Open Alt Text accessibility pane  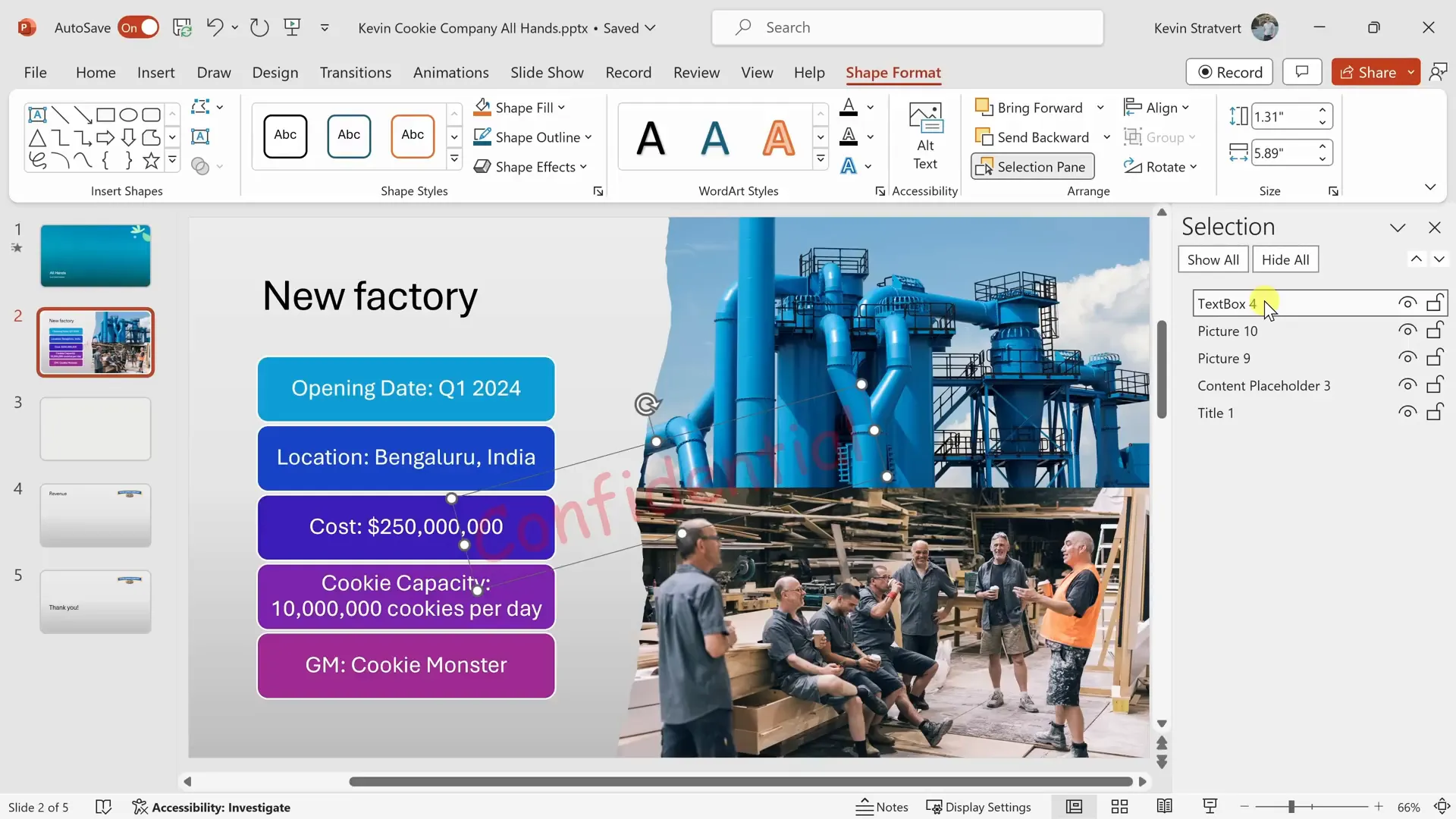(925, 136)
